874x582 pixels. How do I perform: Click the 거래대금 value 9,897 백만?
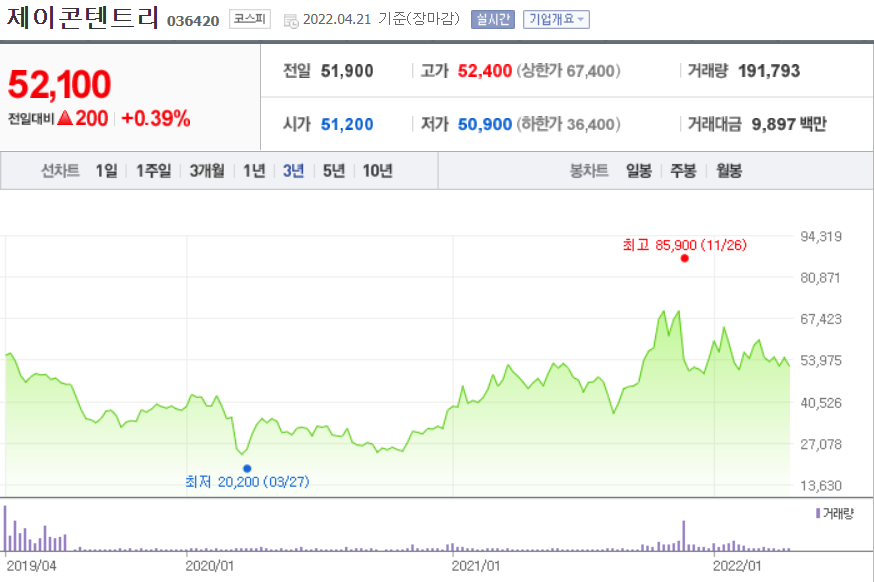(789, 124)
